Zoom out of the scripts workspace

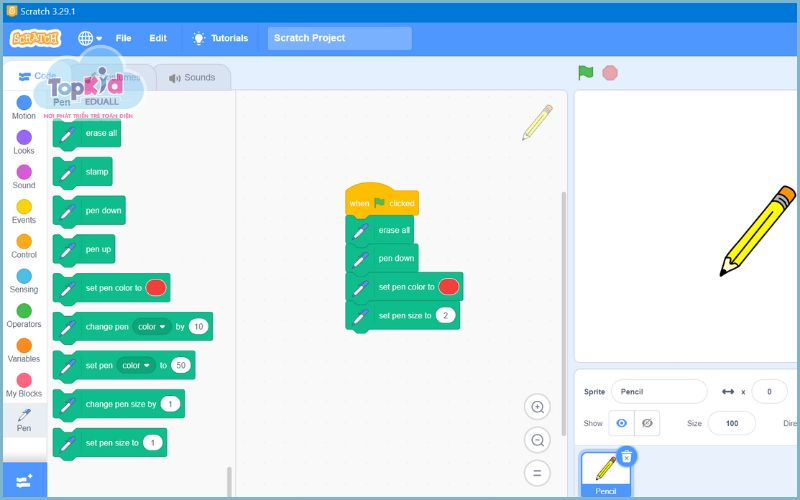coord(538,440)
